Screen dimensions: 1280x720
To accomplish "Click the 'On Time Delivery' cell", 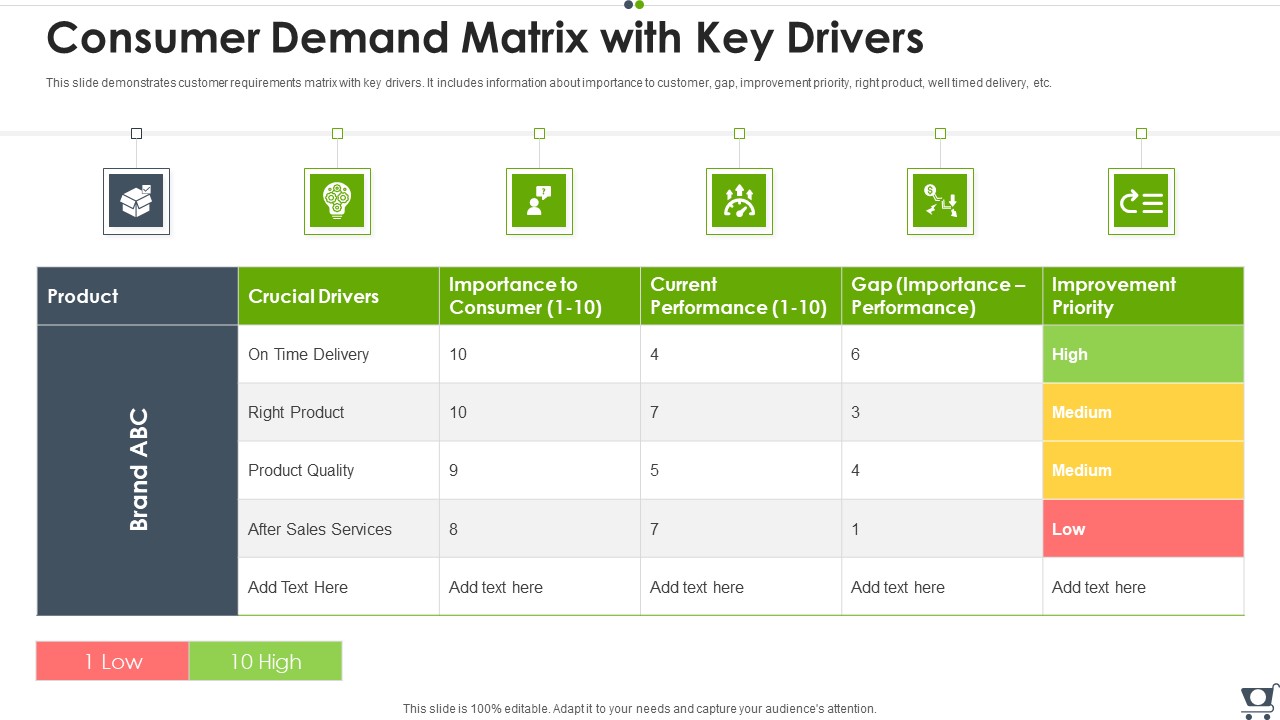I will pos(338,354).
